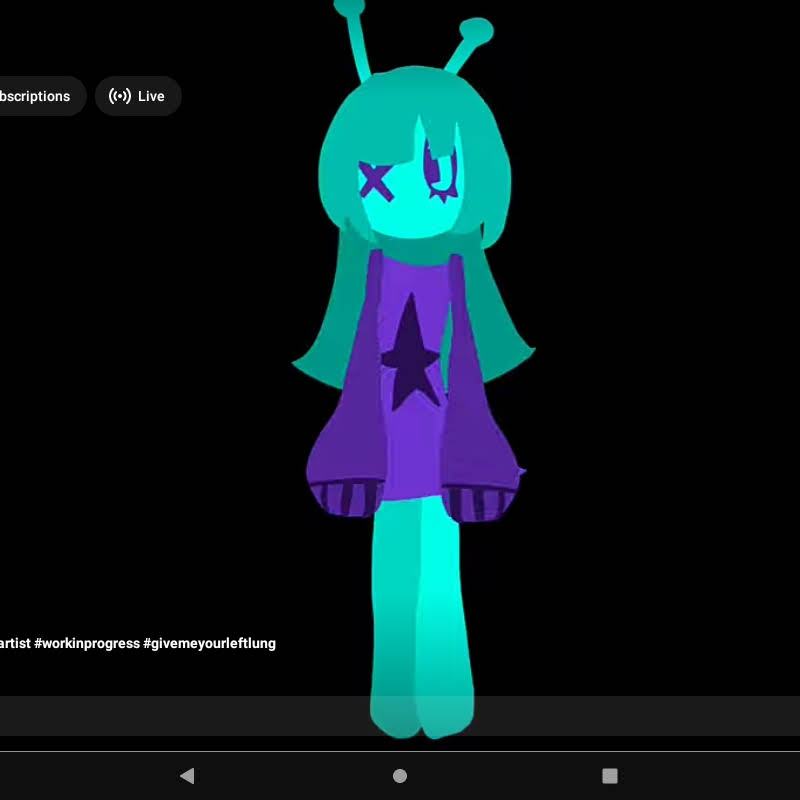
Task: Tap the live broadcast icon
Action: pyautogui.click(x=120, y=96)
